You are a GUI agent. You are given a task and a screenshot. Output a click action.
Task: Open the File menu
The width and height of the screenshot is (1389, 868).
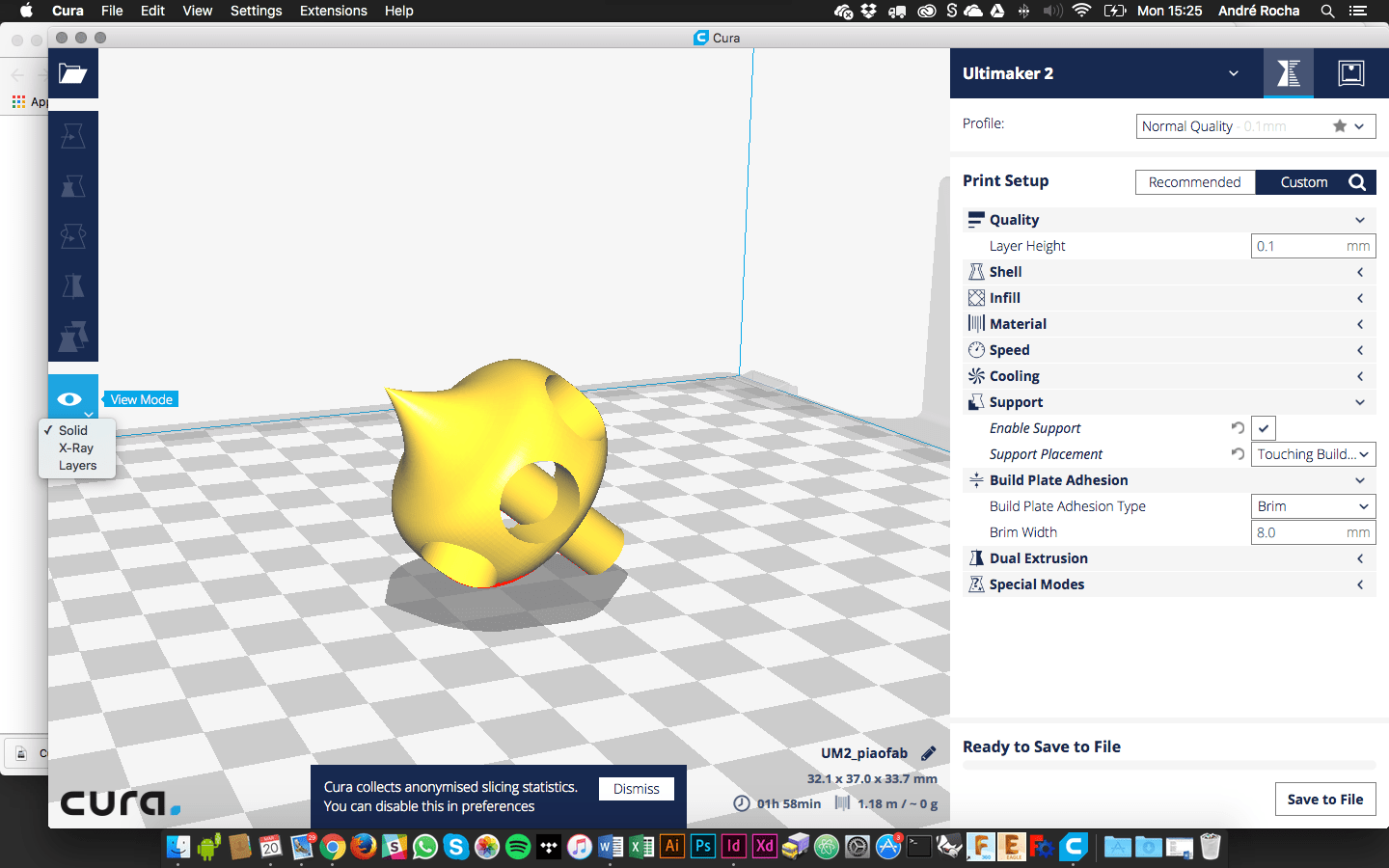tap(112, 11)
